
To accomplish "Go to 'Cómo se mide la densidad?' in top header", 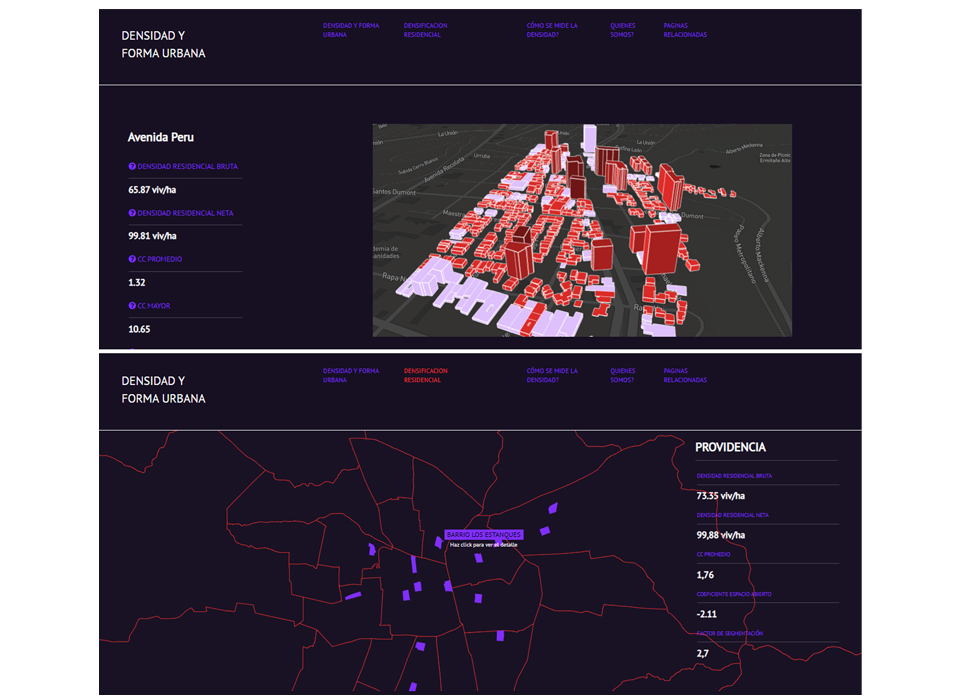I will [x=552, y=30].
